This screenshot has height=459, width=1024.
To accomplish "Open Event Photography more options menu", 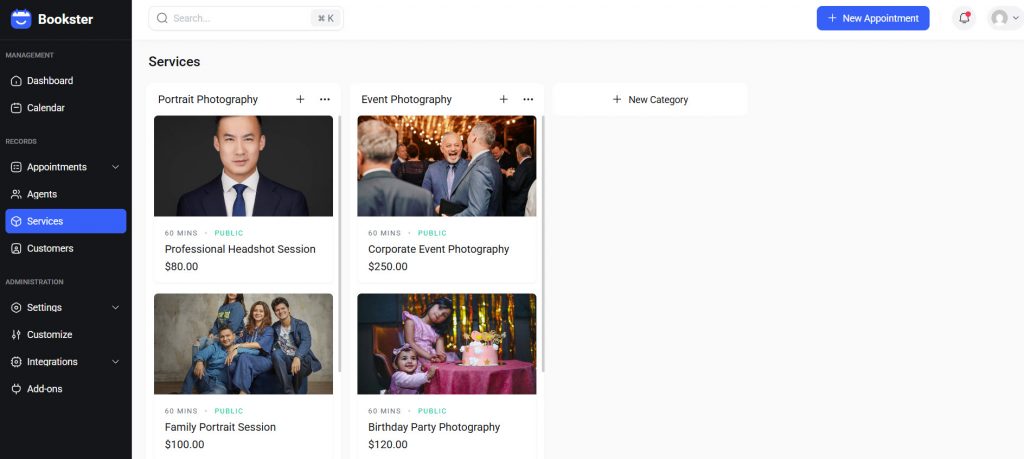I will tap(528, 99).
